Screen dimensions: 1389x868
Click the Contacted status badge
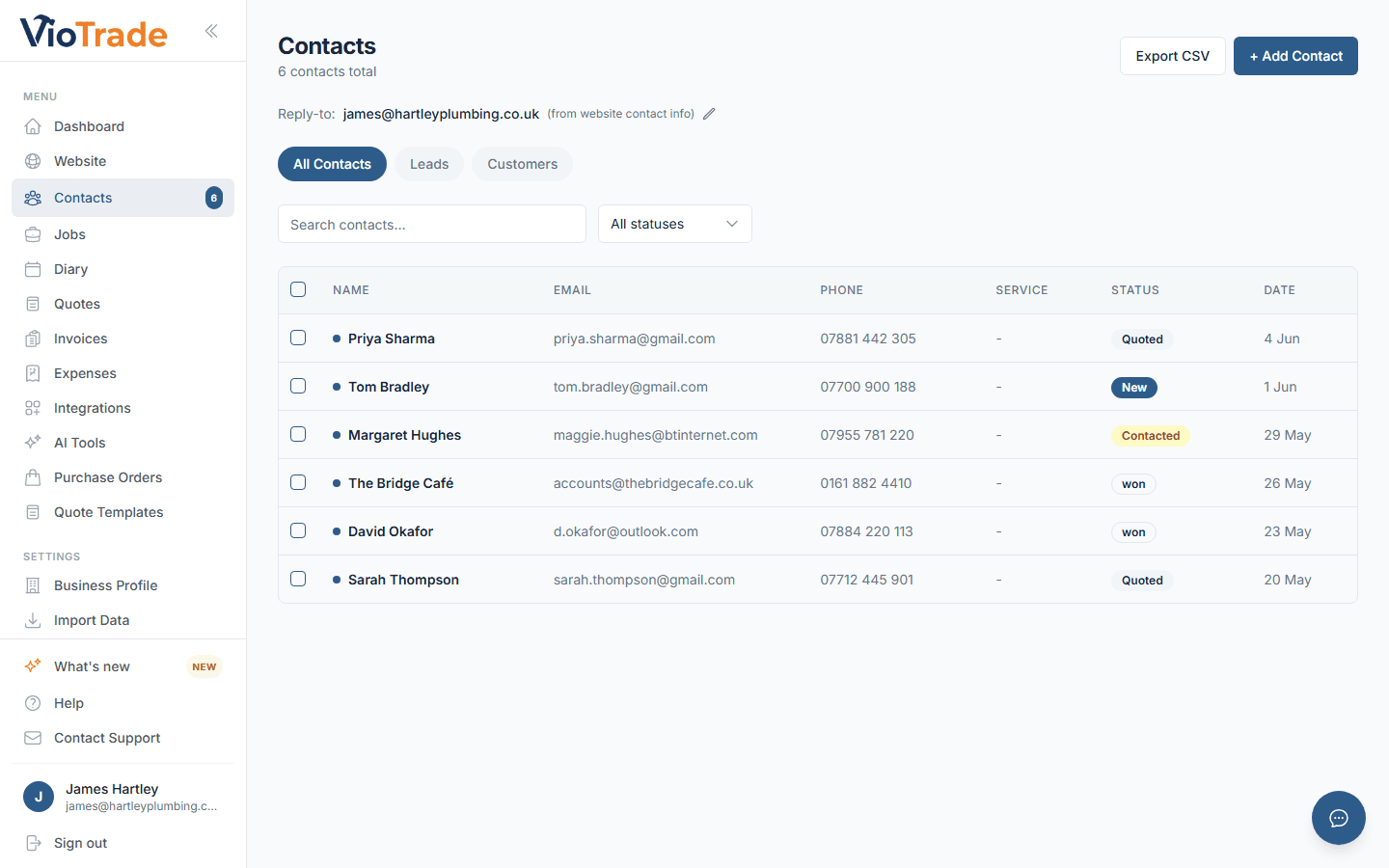point(1151,436)
